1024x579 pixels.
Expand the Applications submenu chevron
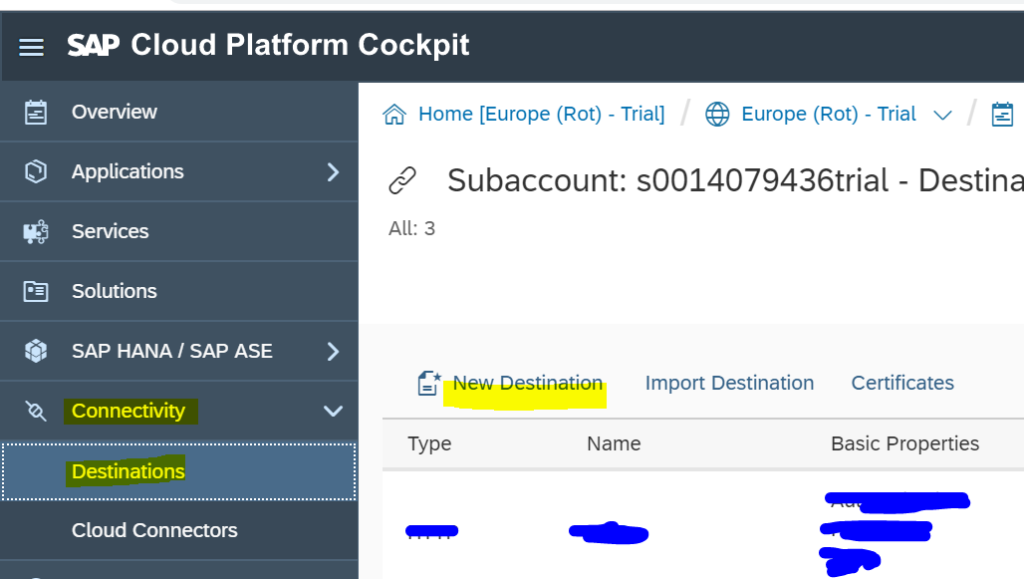[333, 172]
